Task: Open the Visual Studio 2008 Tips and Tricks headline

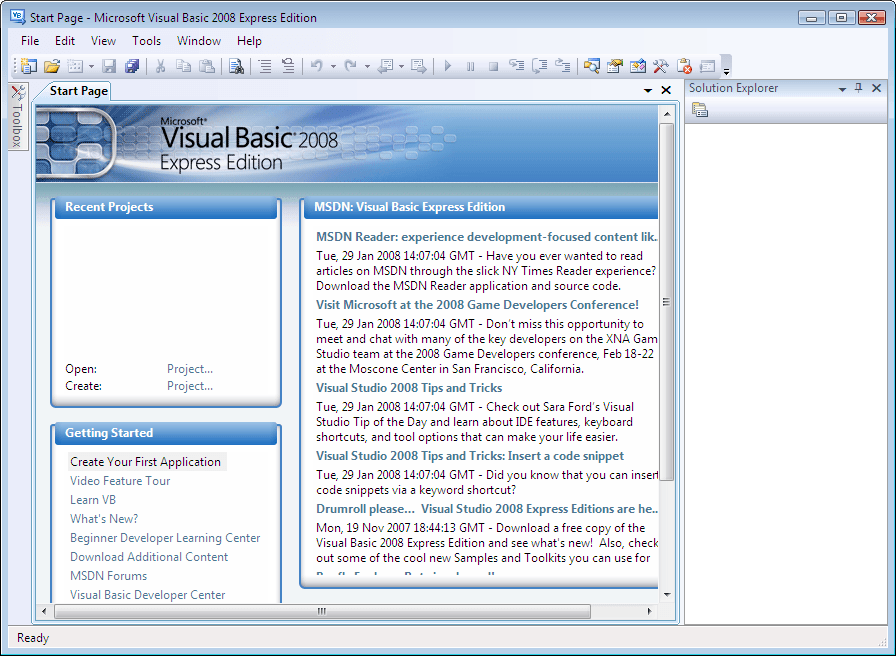Action: [409, 388]
